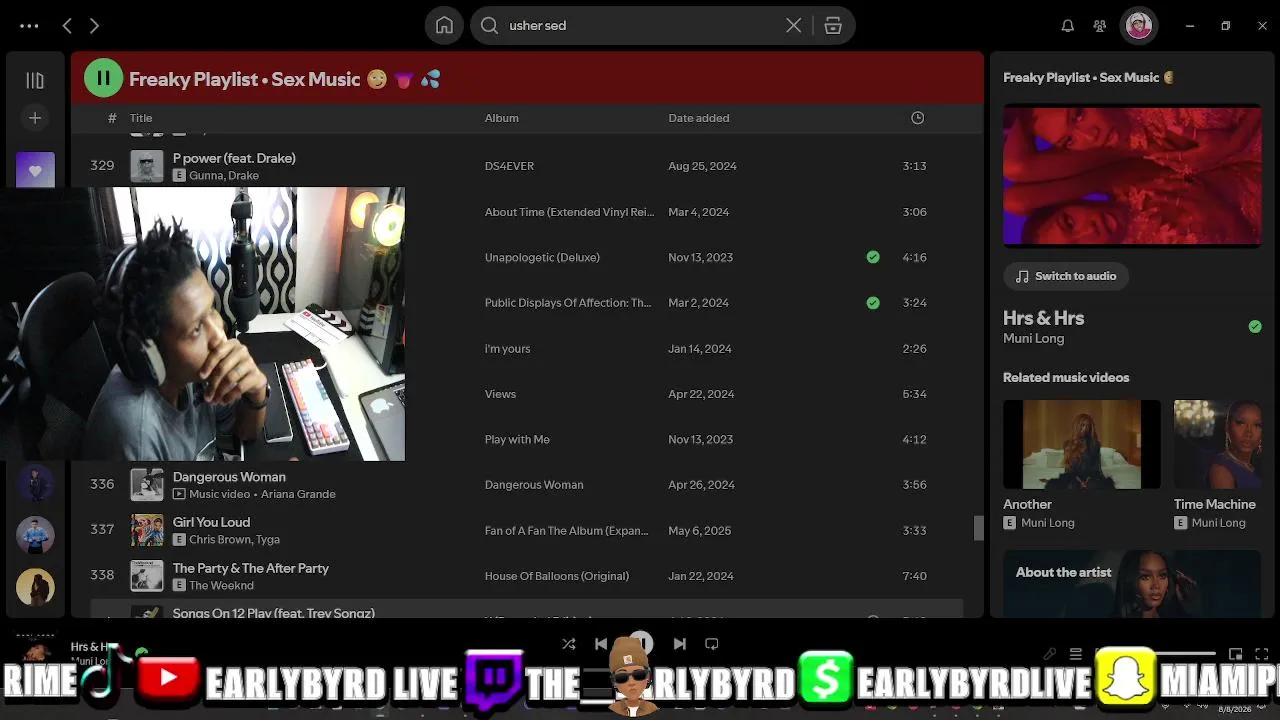Sort tracks by Album column
Image resolution: width=1280 pixels, height=720 pixels.
pyautogui.click(x=502, y=118)
